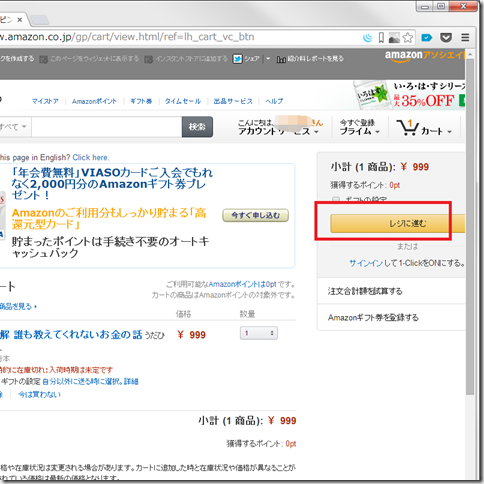The width and height of the screenshot is (484, 484).
Task: Open the マイストア menu link
Action: click(x=45, y=101)
